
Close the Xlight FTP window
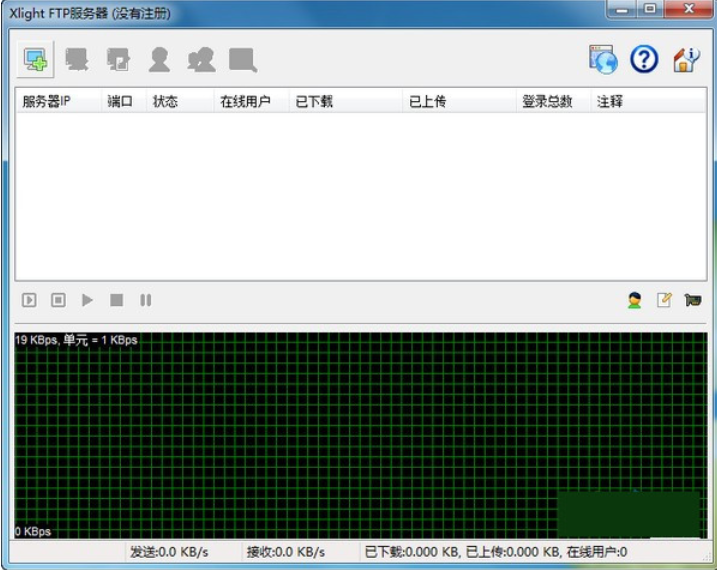(x=689, y=9)
